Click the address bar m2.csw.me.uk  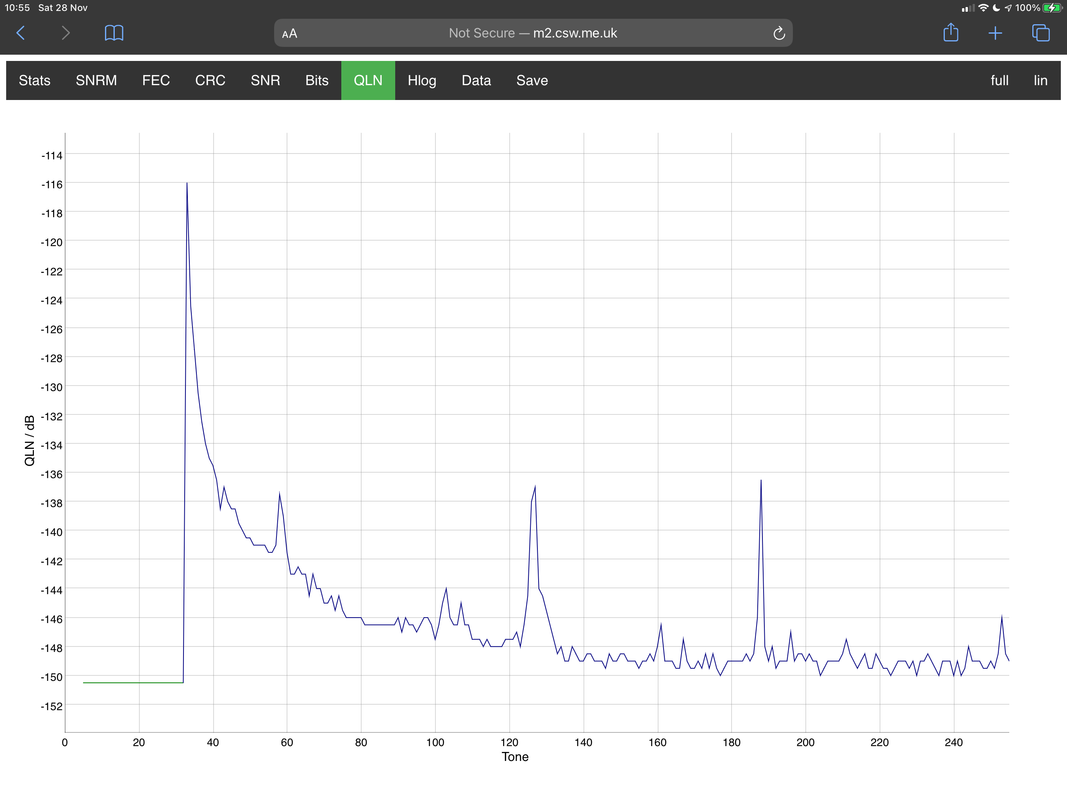click(x=533, y=33)
